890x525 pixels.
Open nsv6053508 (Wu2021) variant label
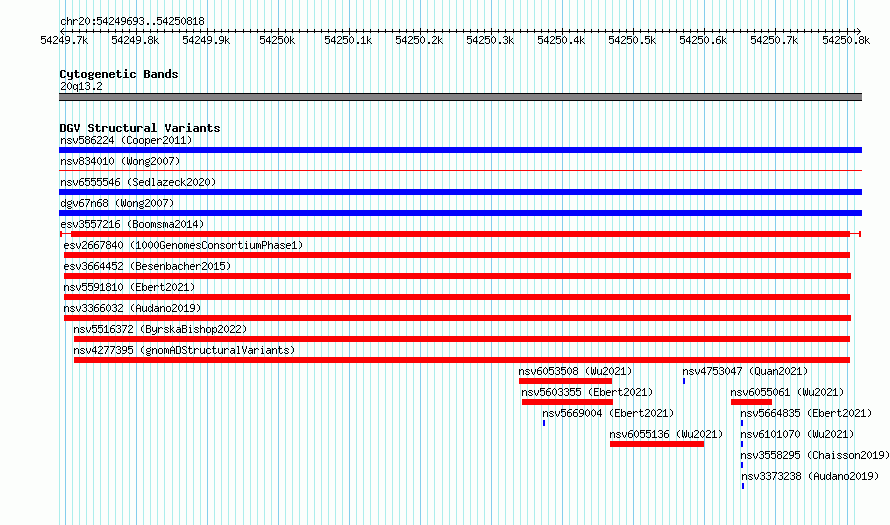click(575, 371)
